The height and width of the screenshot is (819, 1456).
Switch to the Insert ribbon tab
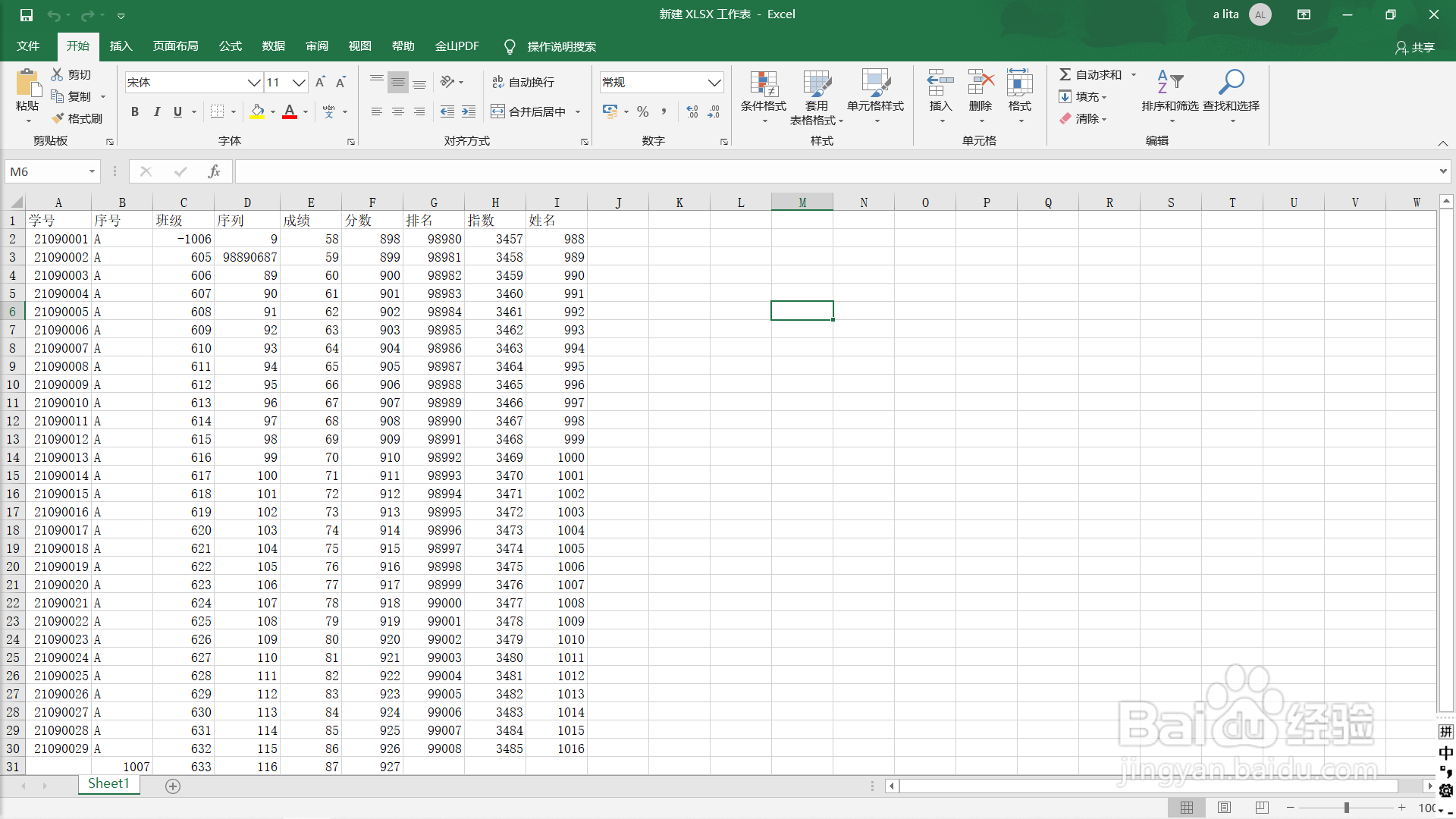point(121,46)
